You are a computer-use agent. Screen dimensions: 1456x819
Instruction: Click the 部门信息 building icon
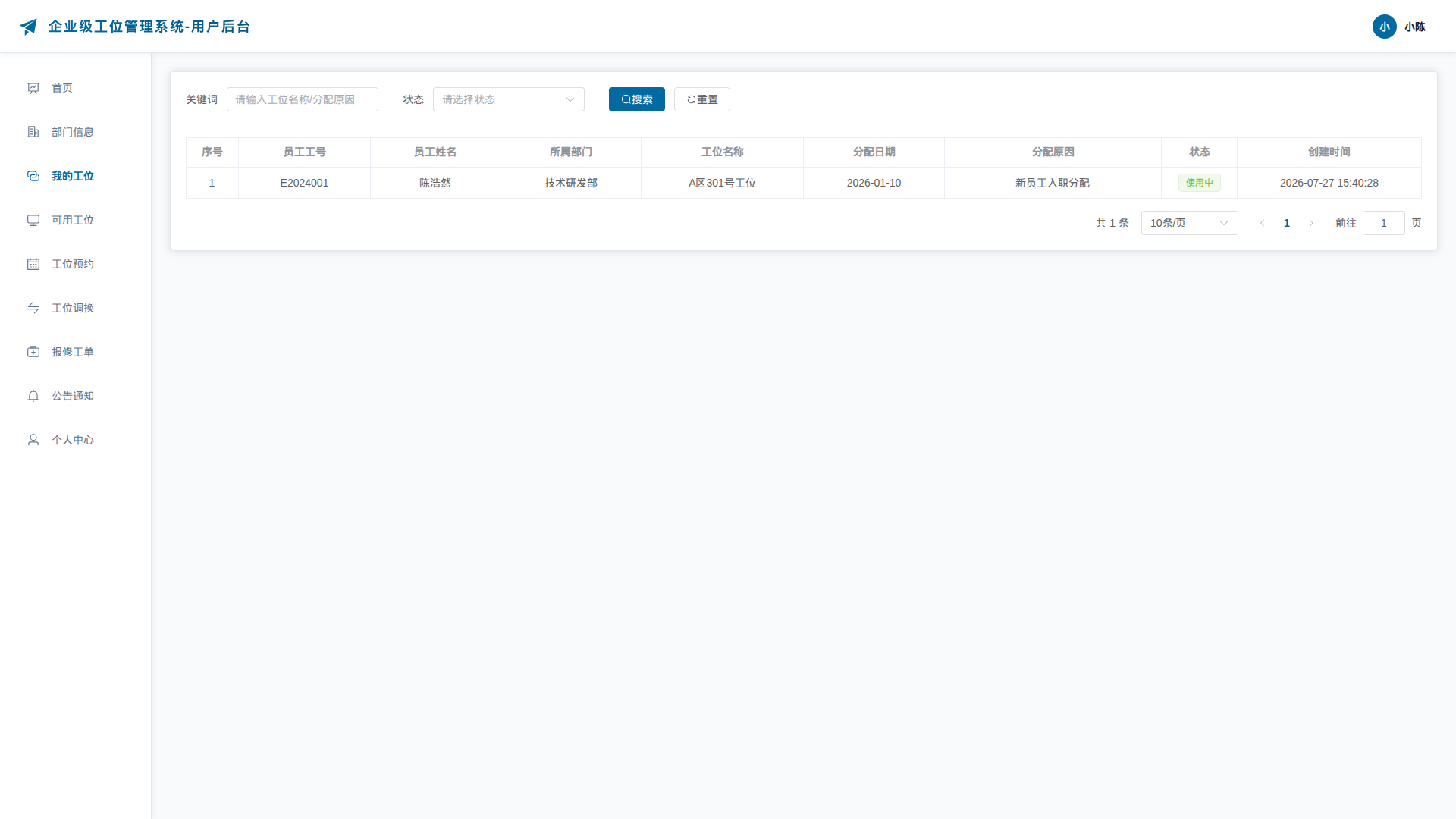click(33, 132)
